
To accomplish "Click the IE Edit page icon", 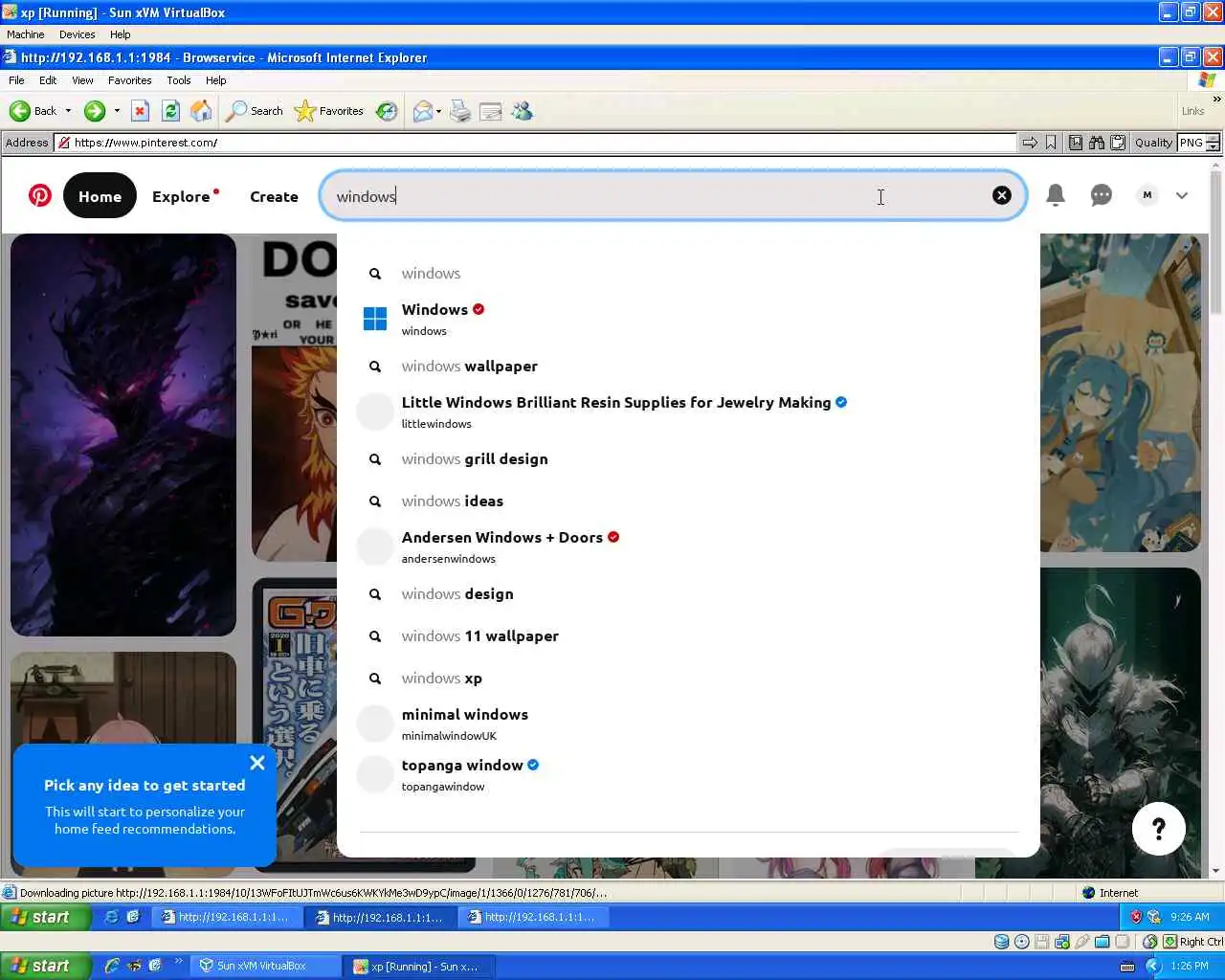I will 491,111.
